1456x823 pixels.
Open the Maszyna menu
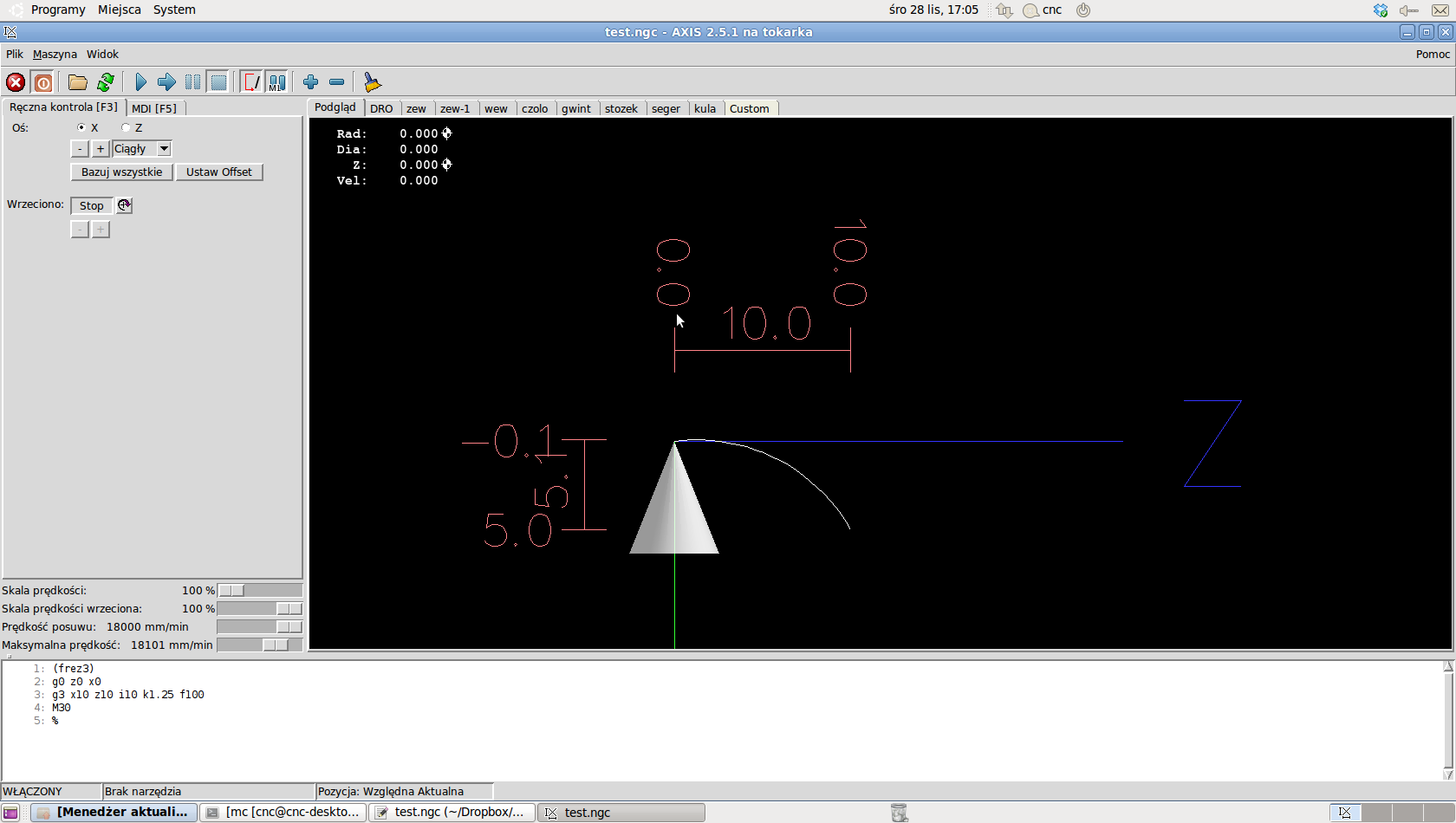[55, 54]
